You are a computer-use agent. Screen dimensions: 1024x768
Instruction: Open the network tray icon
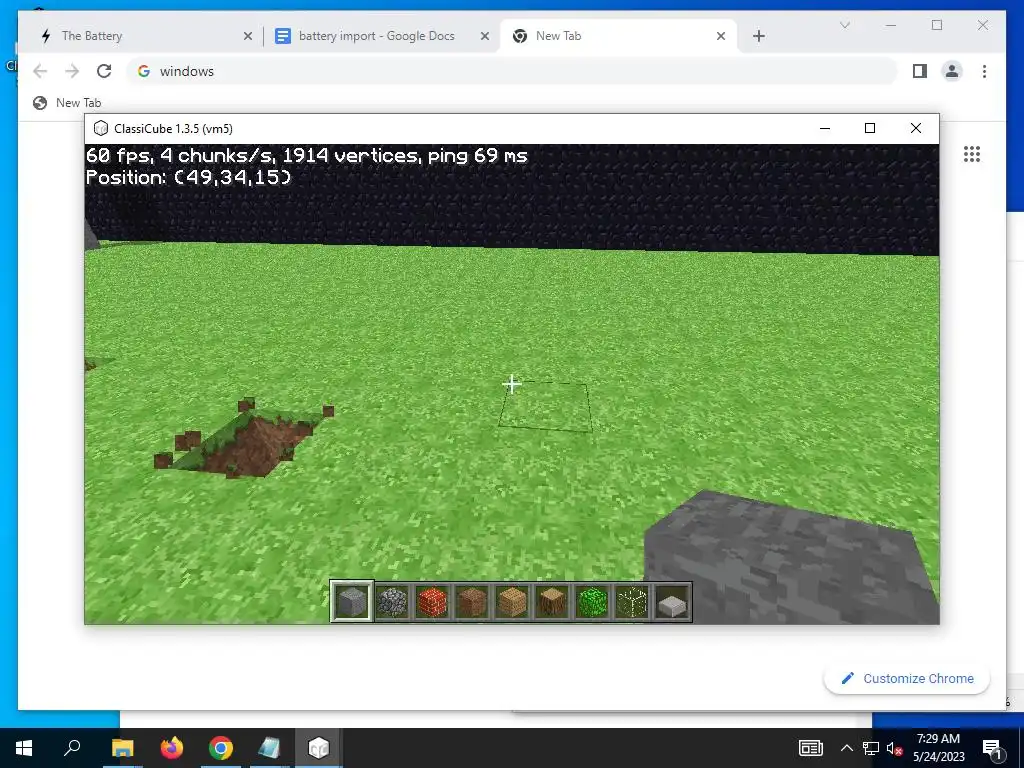click(871, 748)
